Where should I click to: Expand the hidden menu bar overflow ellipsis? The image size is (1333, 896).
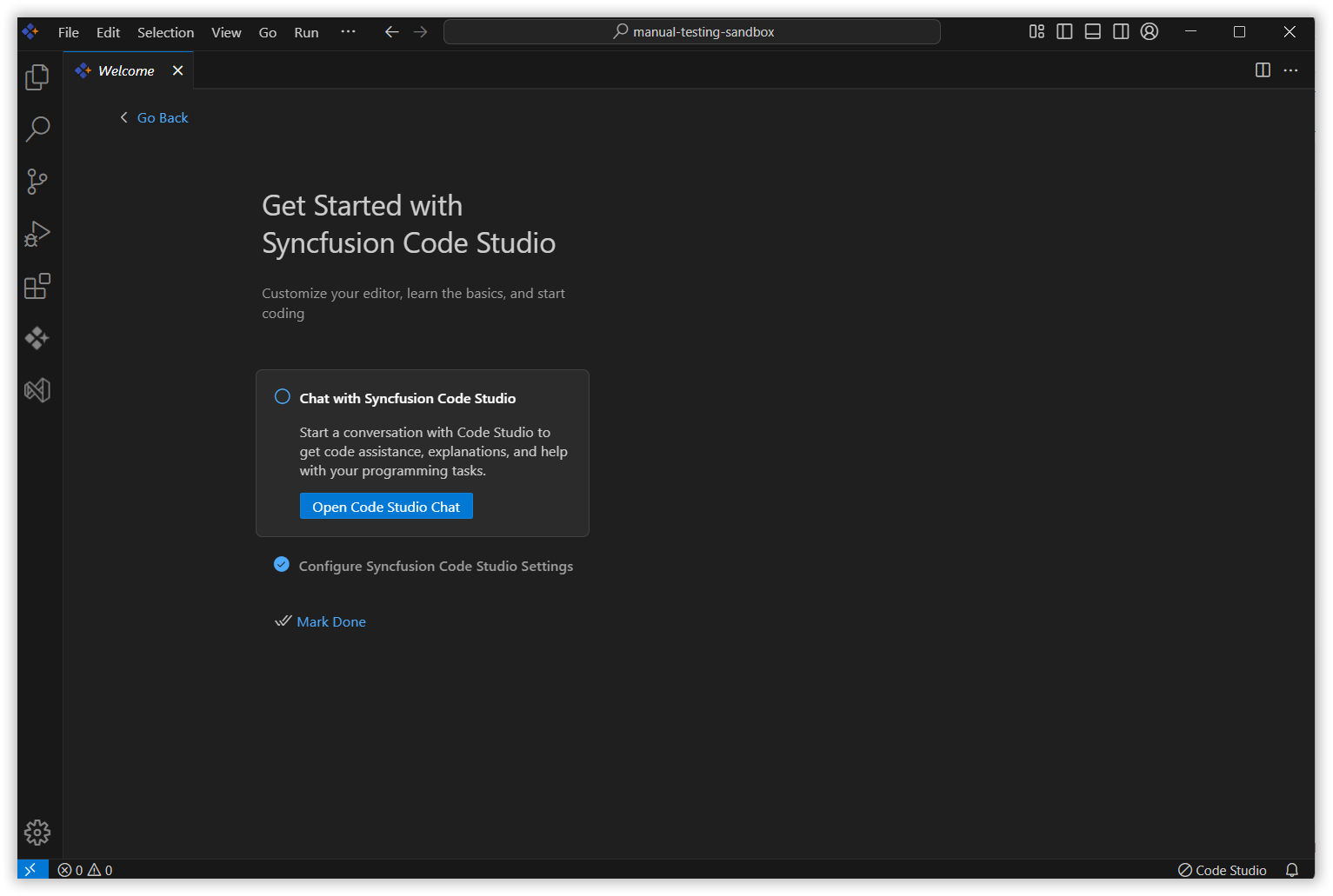(x=349, y=32)
